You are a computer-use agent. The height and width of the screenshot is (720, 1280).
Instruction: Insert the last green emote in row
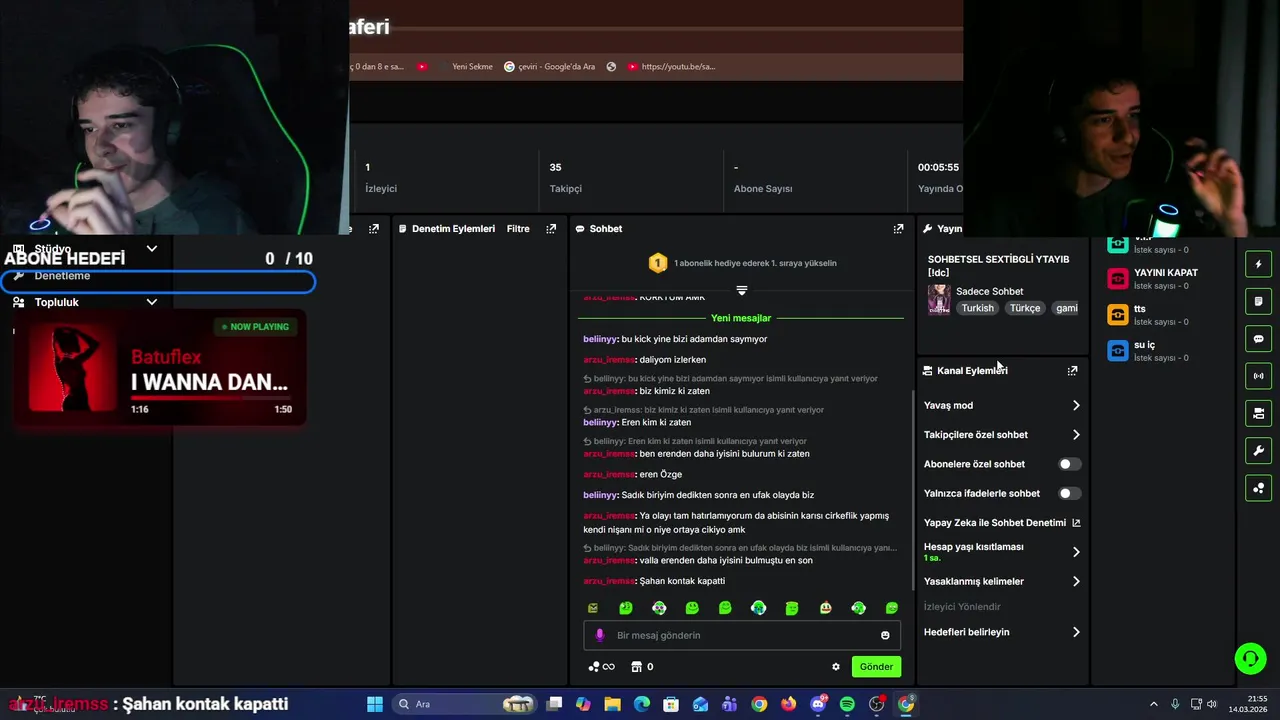(x=892, y=608)
